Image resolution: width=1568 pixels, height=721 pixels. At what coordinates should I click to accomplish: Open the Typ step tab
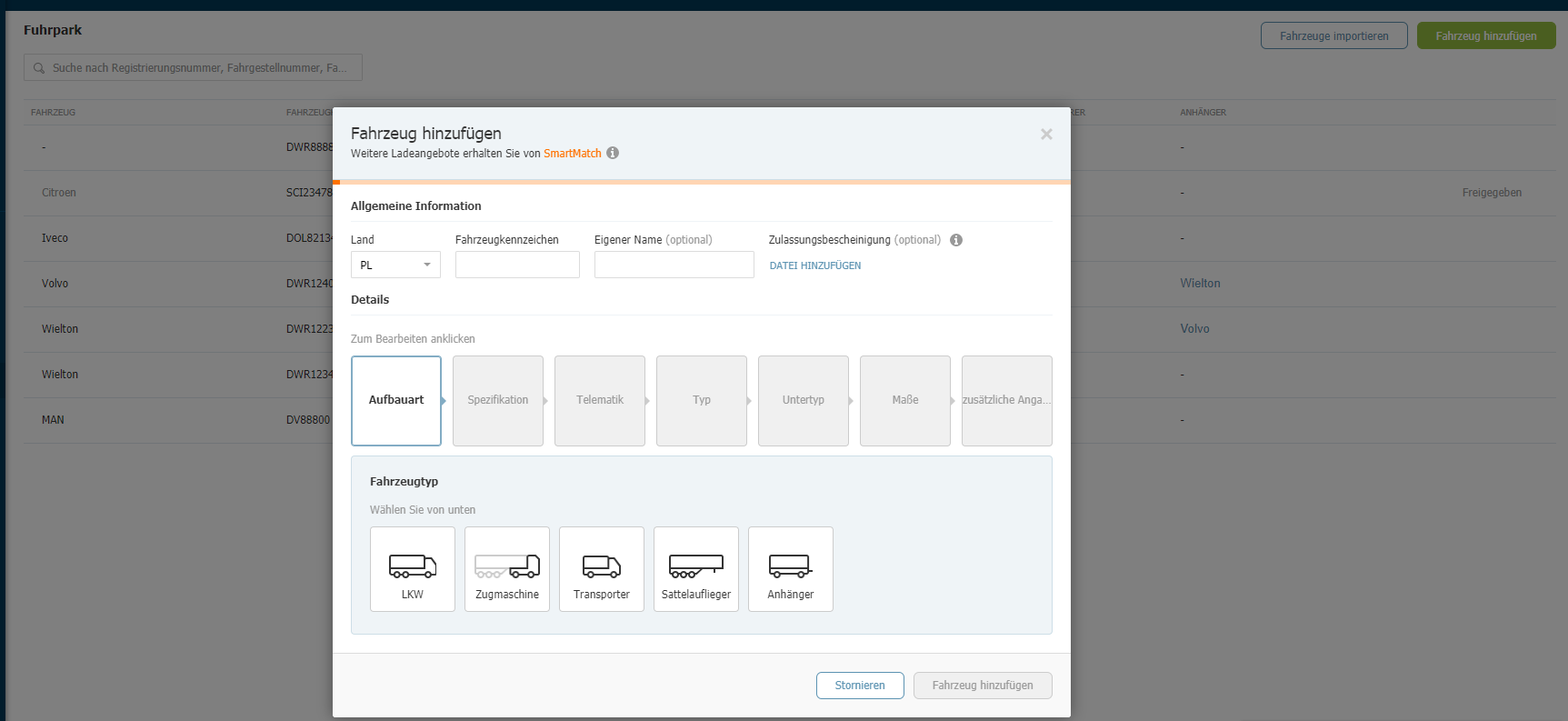702,400
